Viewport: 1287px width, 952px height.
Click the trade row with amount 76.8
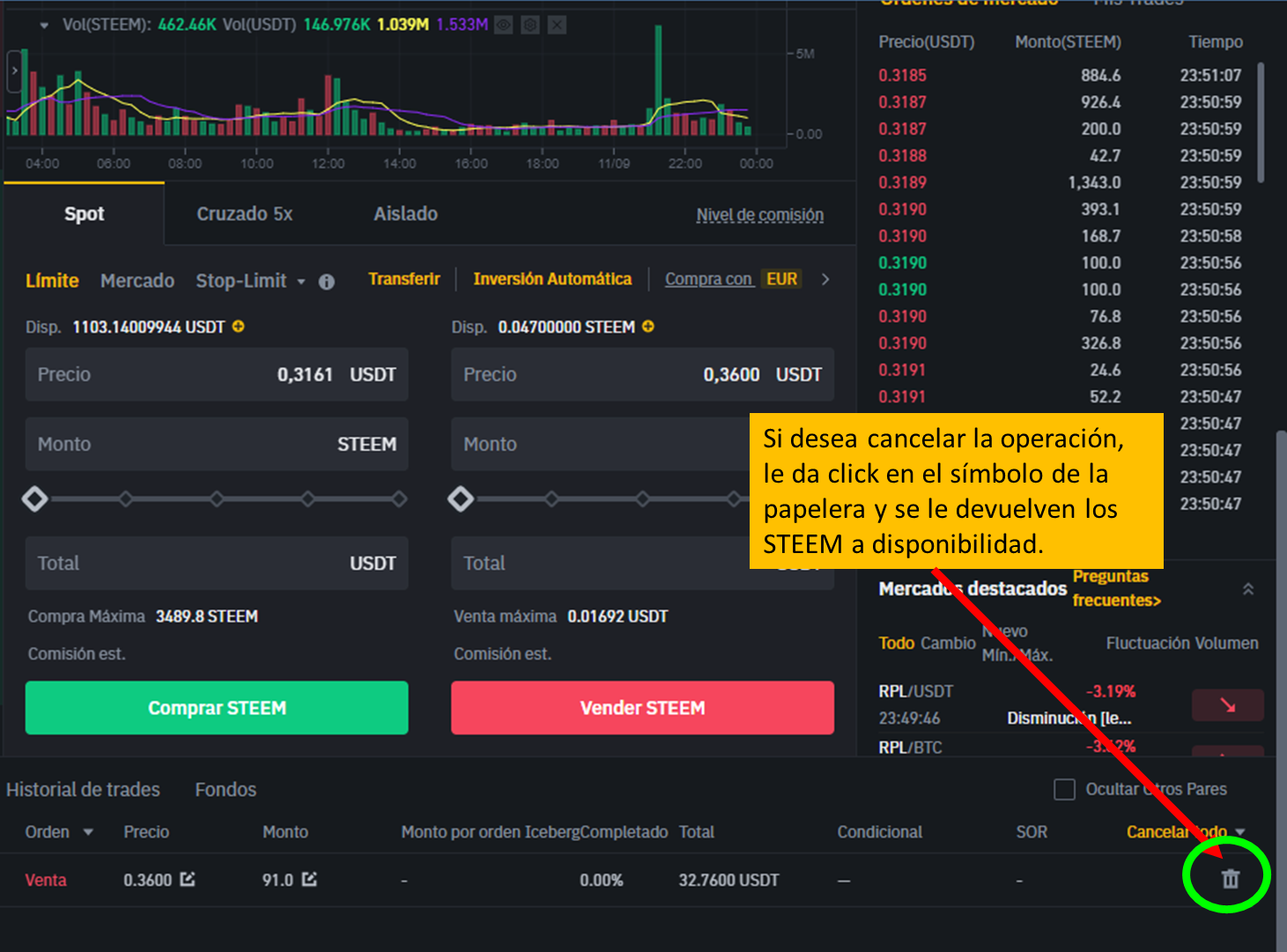(x=1060, y=316)
